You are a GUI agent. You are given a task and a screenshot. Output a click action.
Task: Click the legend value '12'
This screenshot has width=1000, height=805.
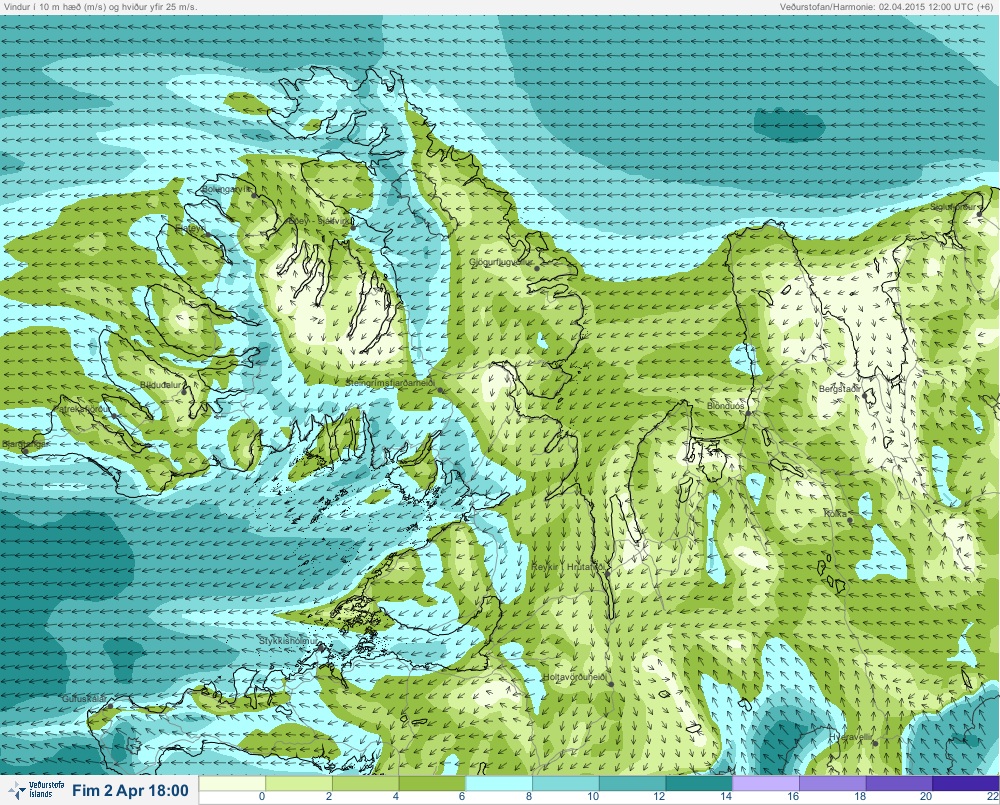tap(659, 797)
